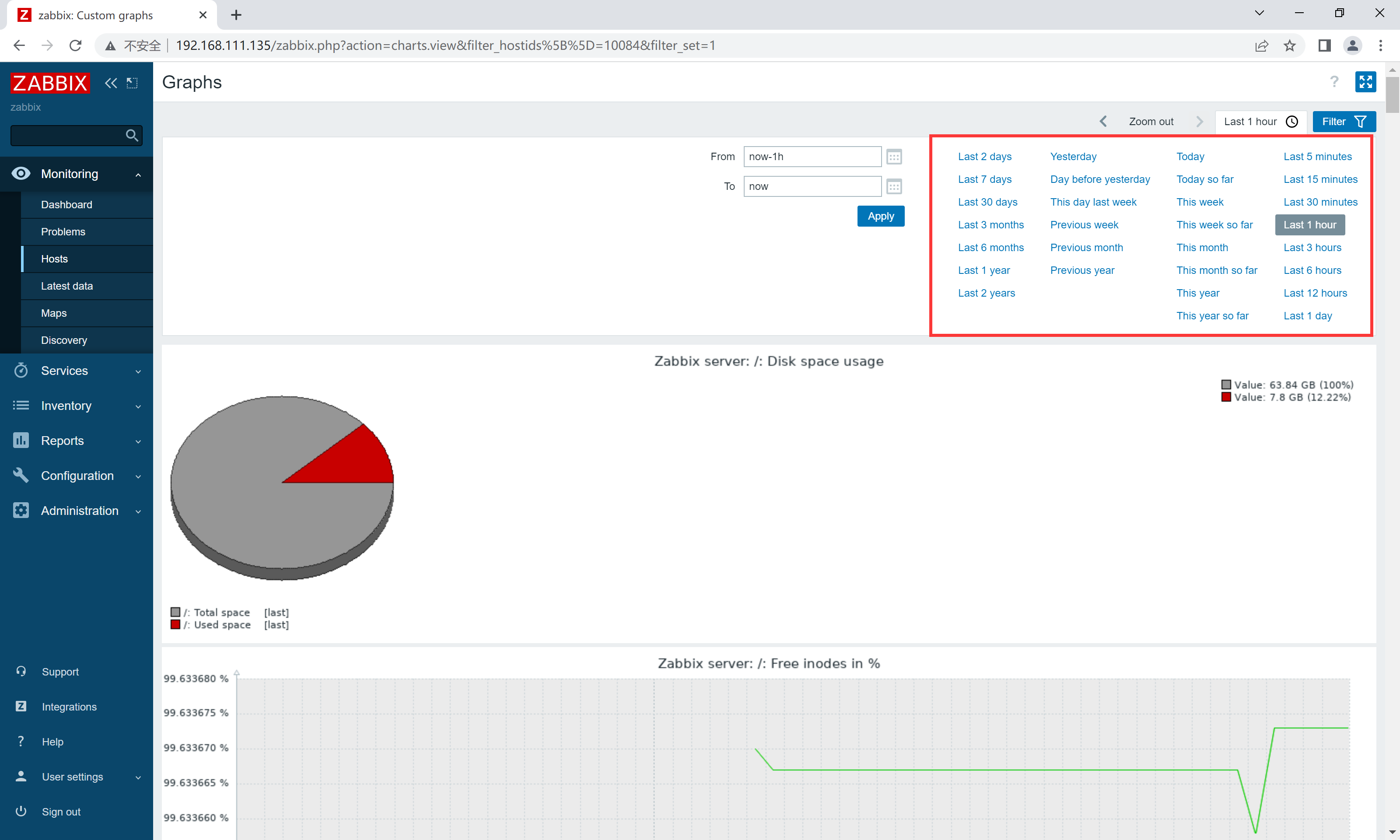Share this page from address bar
The height and width of the screenshot is (840, 1400).
click(1261, 45)
